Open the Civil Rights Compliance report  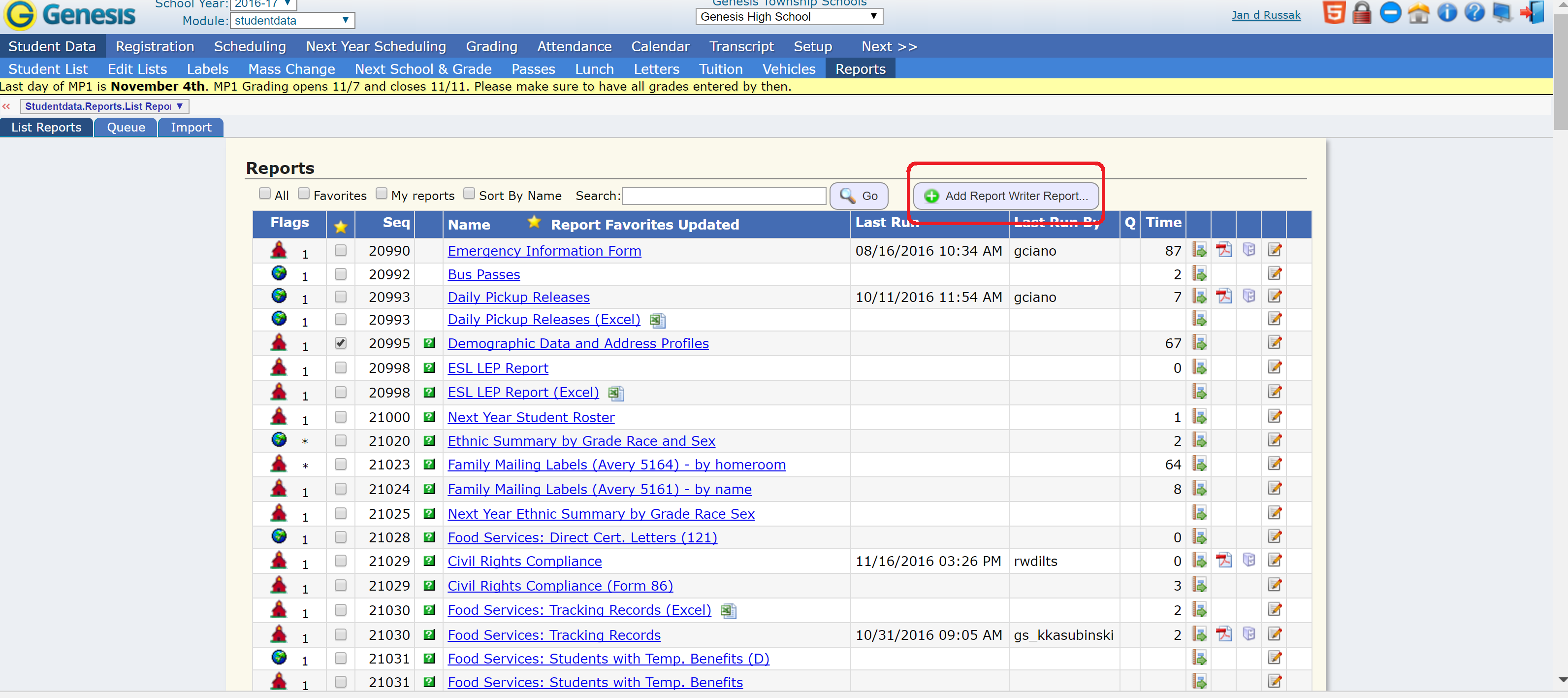click(524, 561)
